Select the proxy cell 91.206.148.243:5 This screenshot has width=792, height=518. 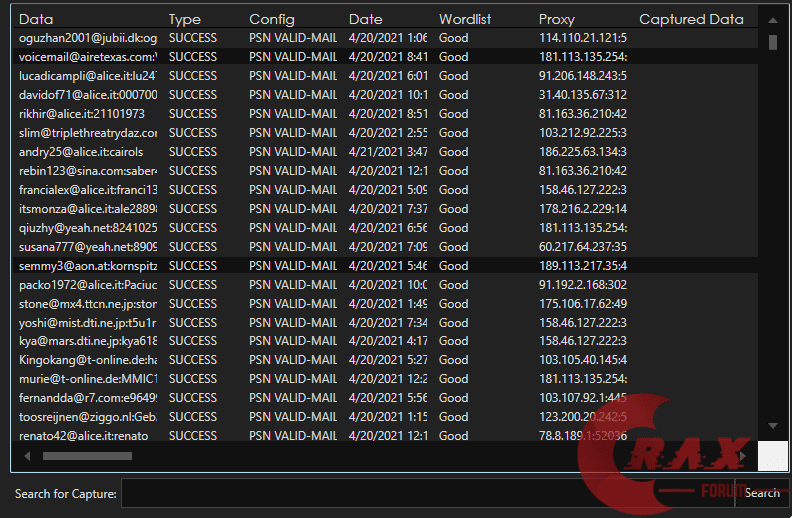(582, 76)
